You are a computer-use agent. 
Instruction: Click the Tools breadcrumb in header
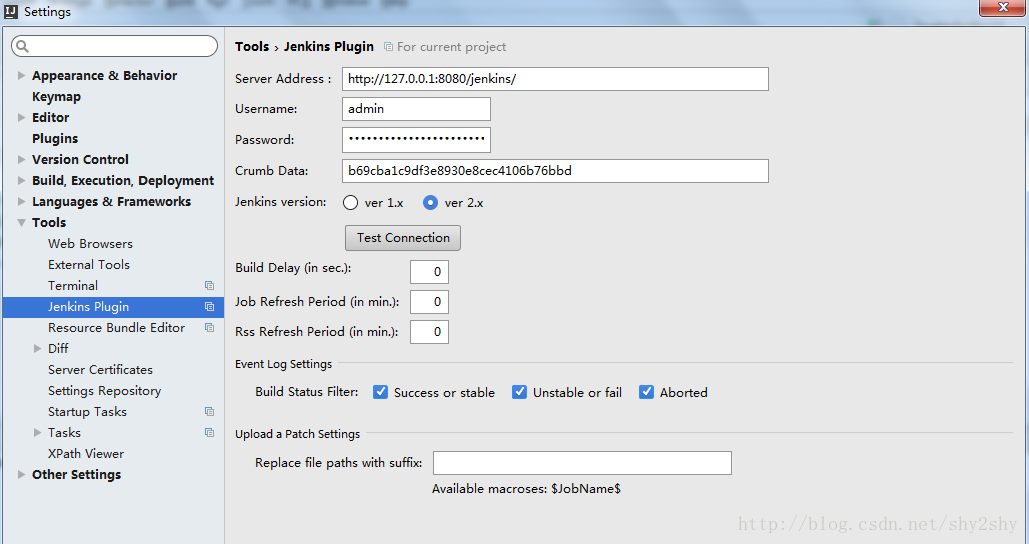252,47
